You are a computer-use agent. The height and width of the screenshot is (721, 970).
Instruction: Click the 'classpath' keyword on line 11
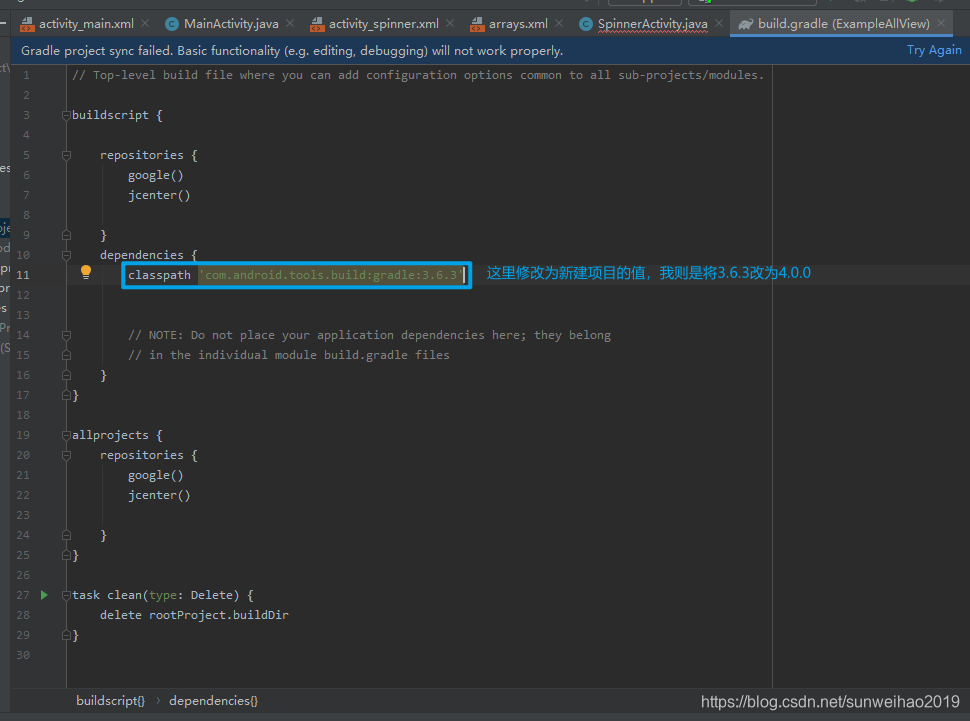pyautogui.click(x=159, y=275)
